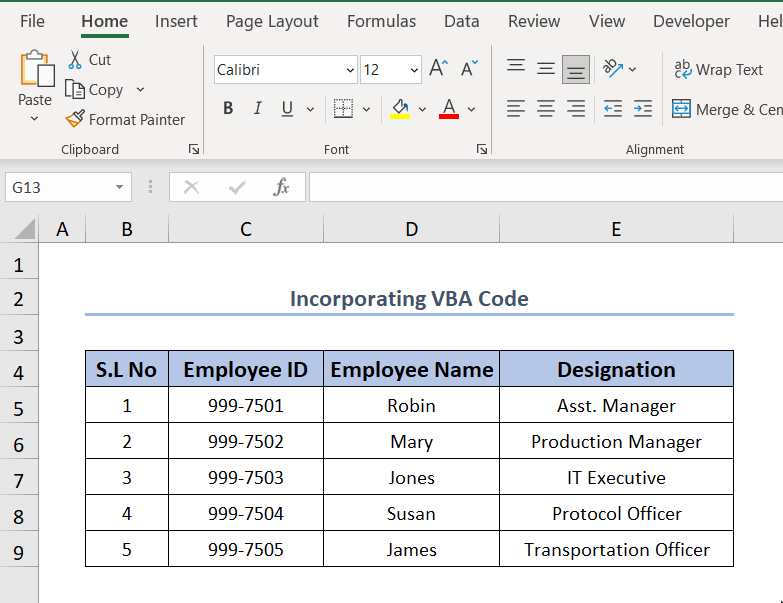783x603 pixels.
Task: Switch to the Formulas tab
Action: point(382,21)
